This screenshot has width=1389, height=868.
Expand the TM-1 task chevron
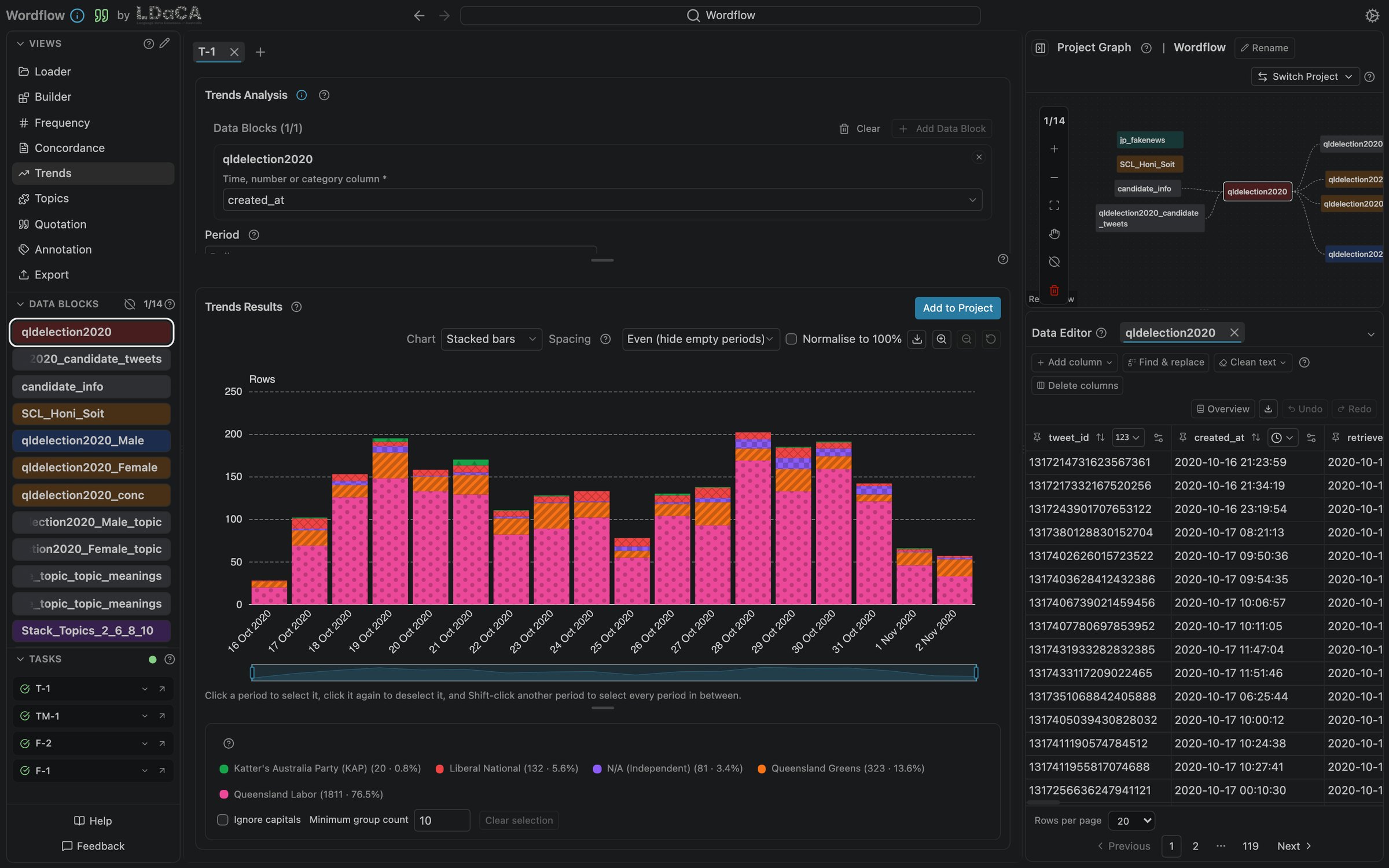[145, 716]
